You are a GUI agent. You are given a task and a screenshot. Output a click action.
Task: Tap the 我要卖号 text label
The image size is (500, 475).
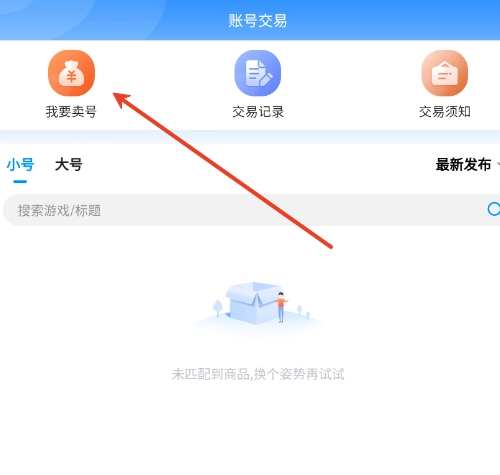point(71,112)
